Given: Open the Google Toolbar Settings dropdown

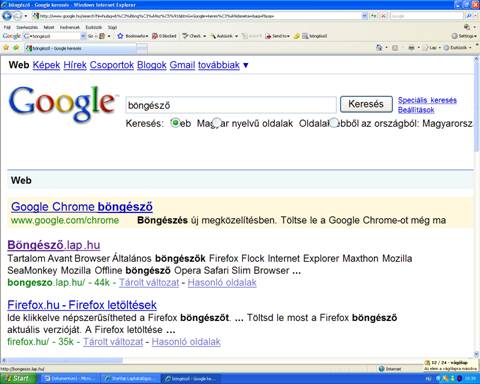Looking at the screenshot, I should [x=464, y=36].
